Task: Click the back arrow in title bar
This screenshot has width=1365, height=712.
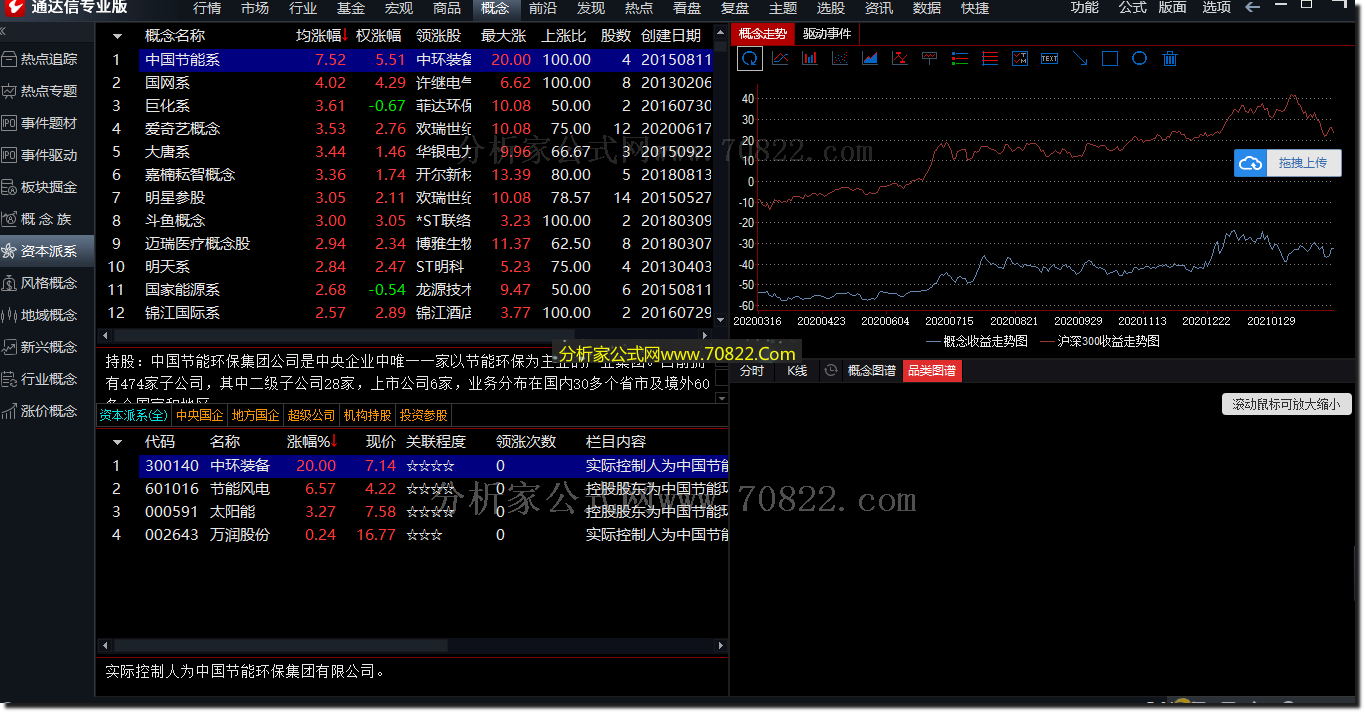Action: (x=1253, y=8)
